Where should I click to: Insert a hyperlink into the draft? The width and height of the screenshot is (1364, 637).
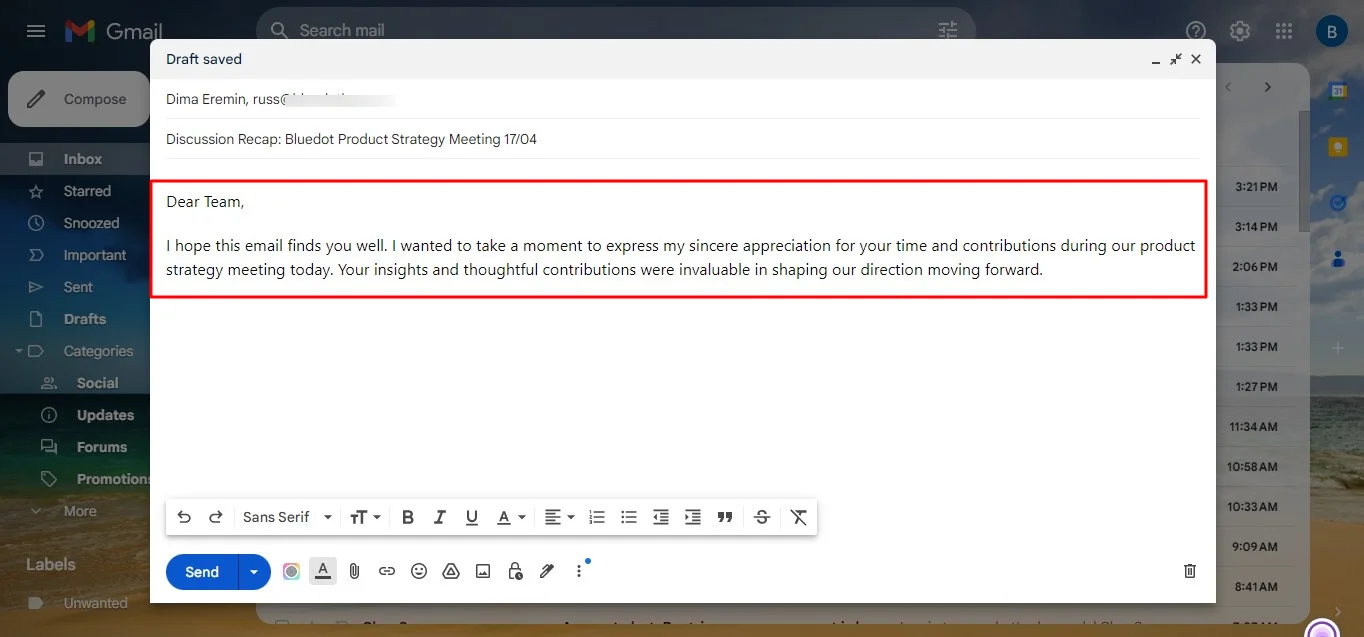click(386, 570)
